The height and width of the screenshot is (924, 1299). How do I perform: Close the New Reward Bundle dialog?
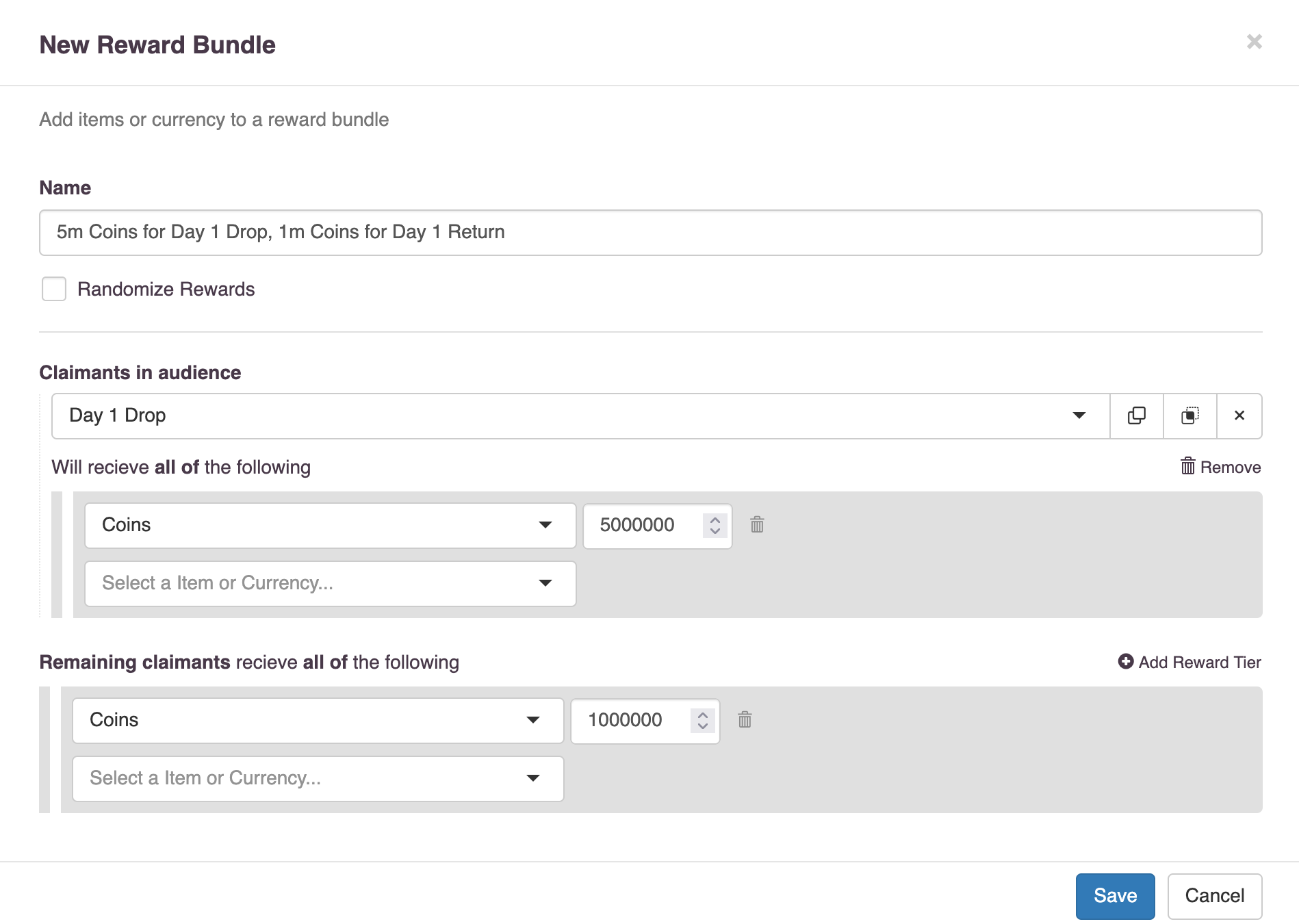[1254, 42]
